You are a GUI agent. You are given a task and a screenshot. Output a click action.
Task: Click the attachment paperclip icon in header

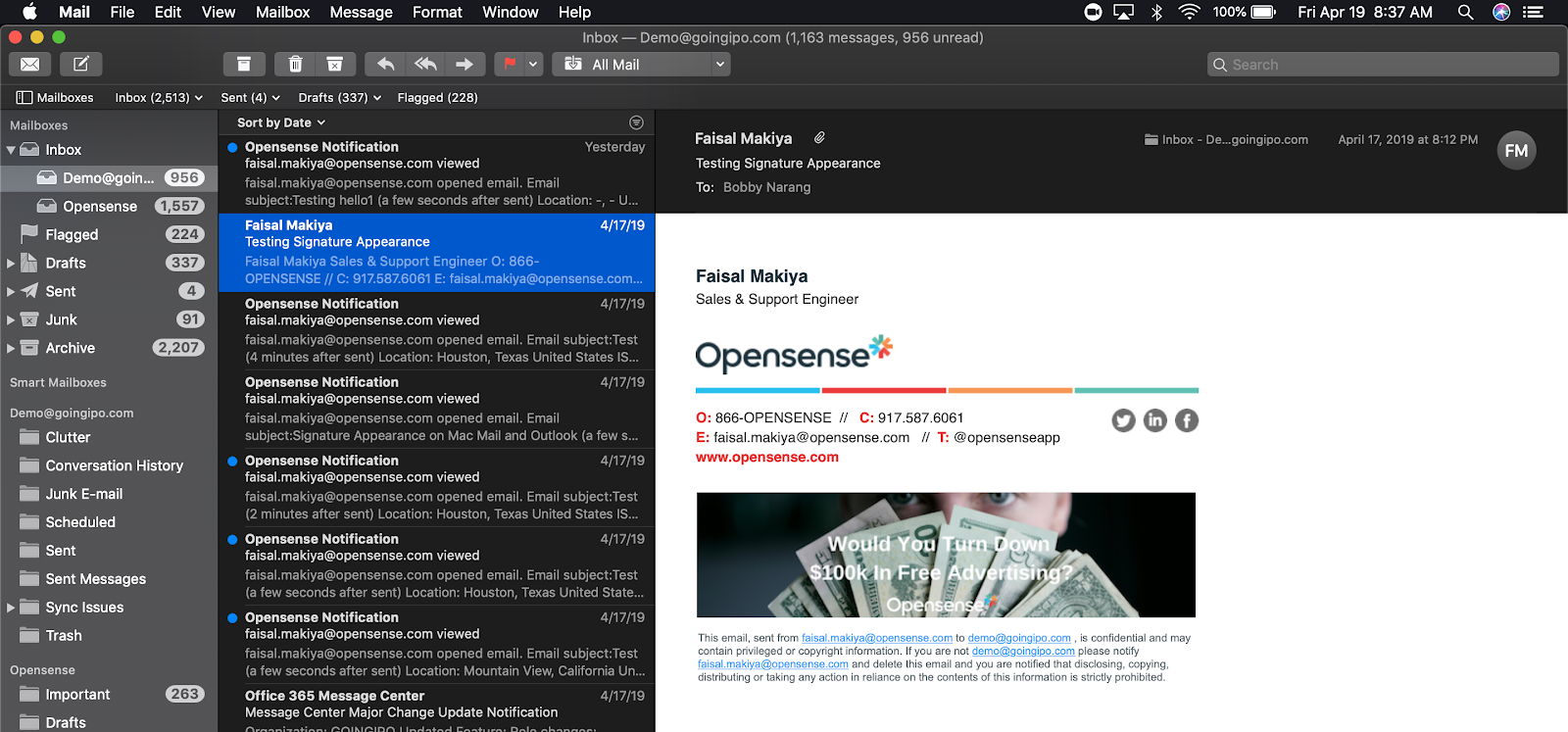tap(819, 138)
